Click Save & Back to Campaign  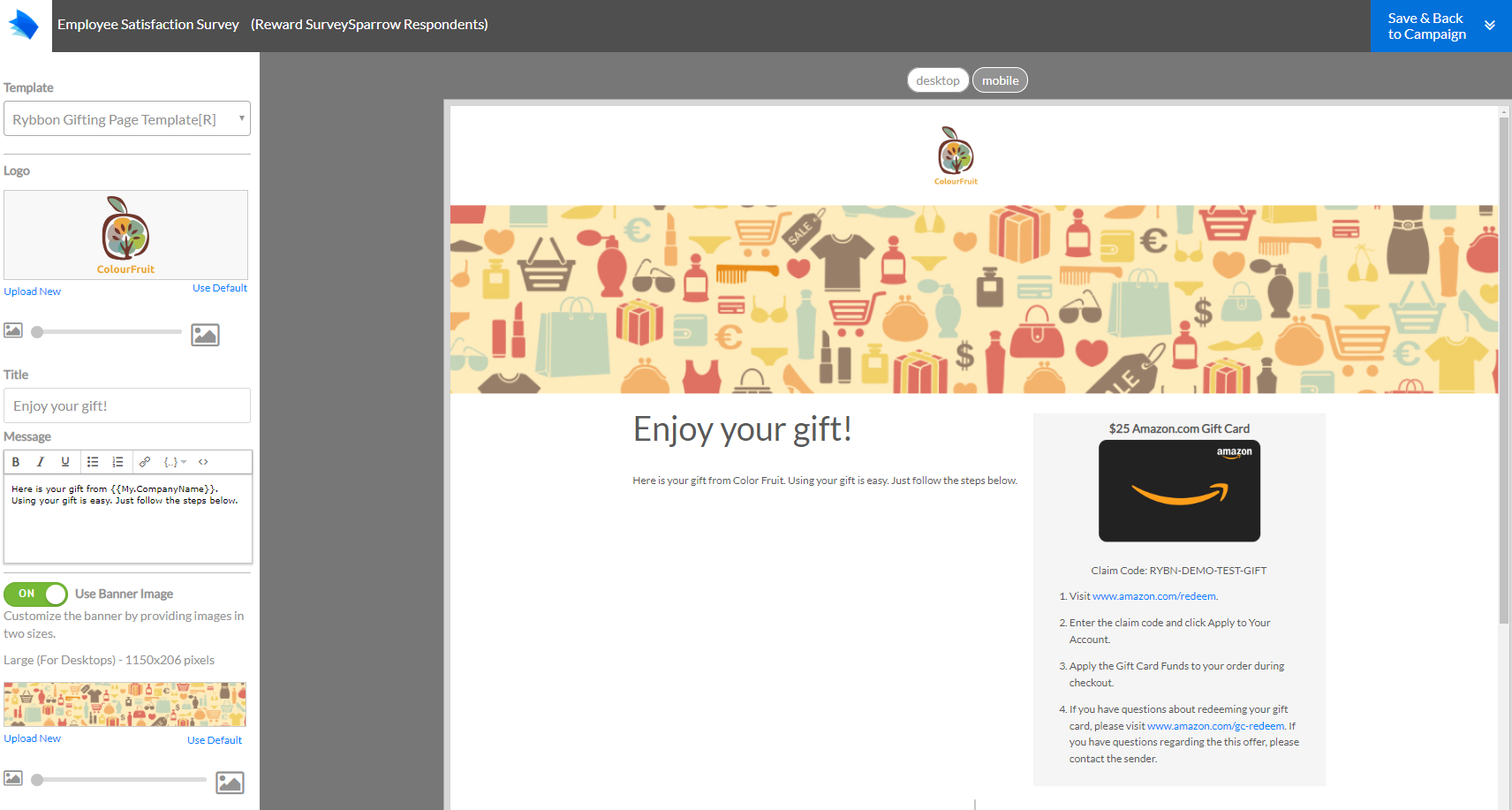click(x=1426, y=26)
